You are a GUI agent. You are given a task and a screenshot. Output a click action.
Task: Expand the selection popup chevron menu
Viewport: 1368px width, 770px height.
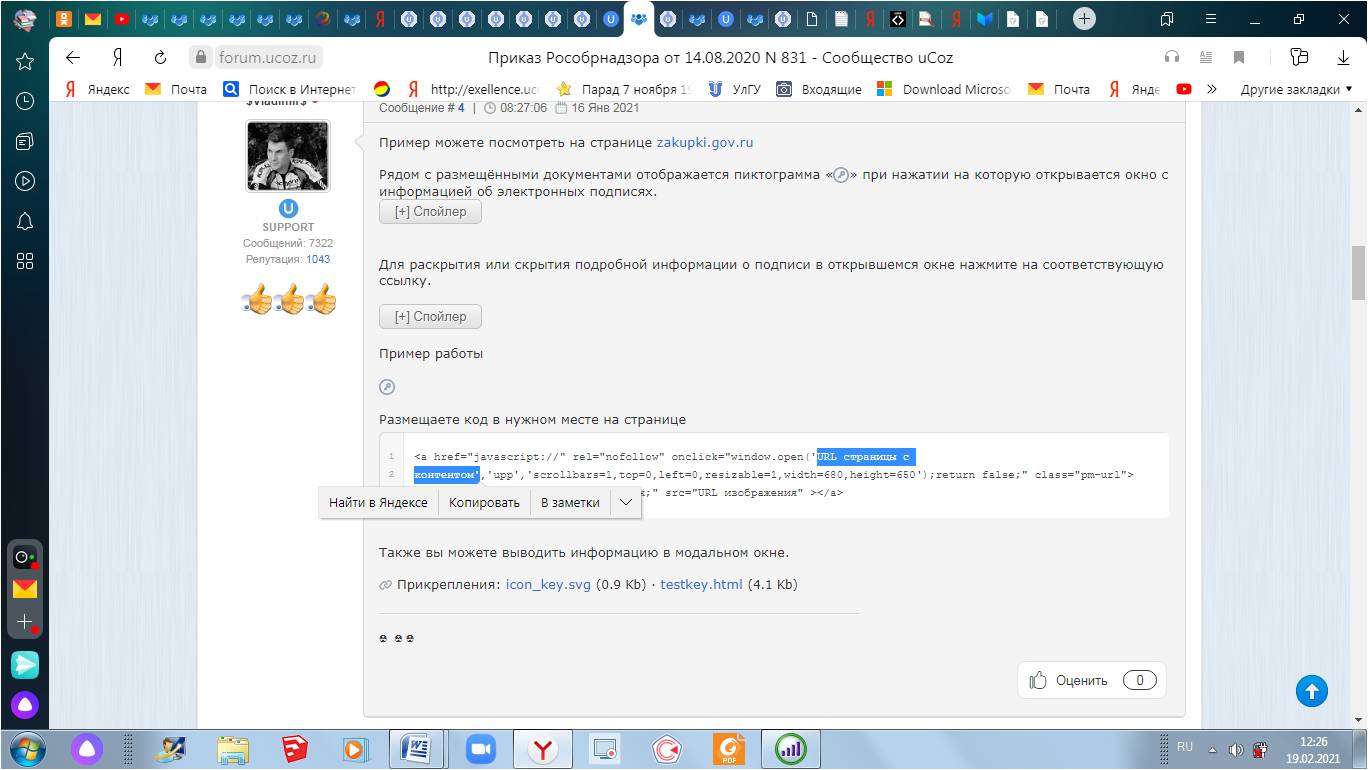[625, 503]
